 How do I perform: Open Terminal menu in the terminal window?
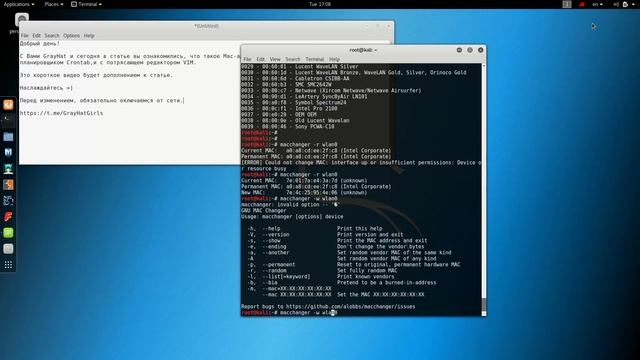point(314,59)
